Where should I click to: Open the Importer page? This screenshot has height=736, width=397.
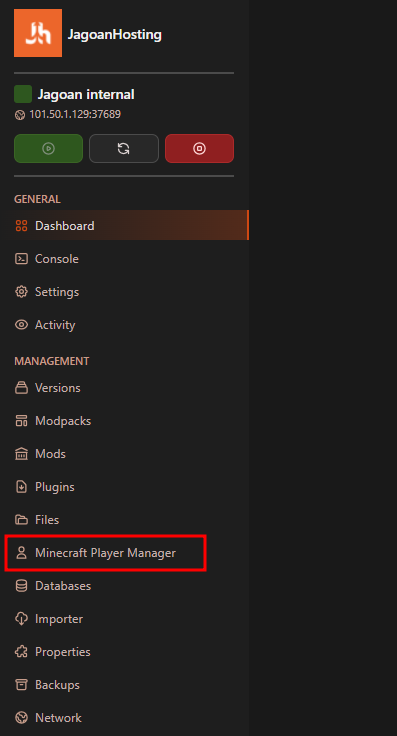59,619
